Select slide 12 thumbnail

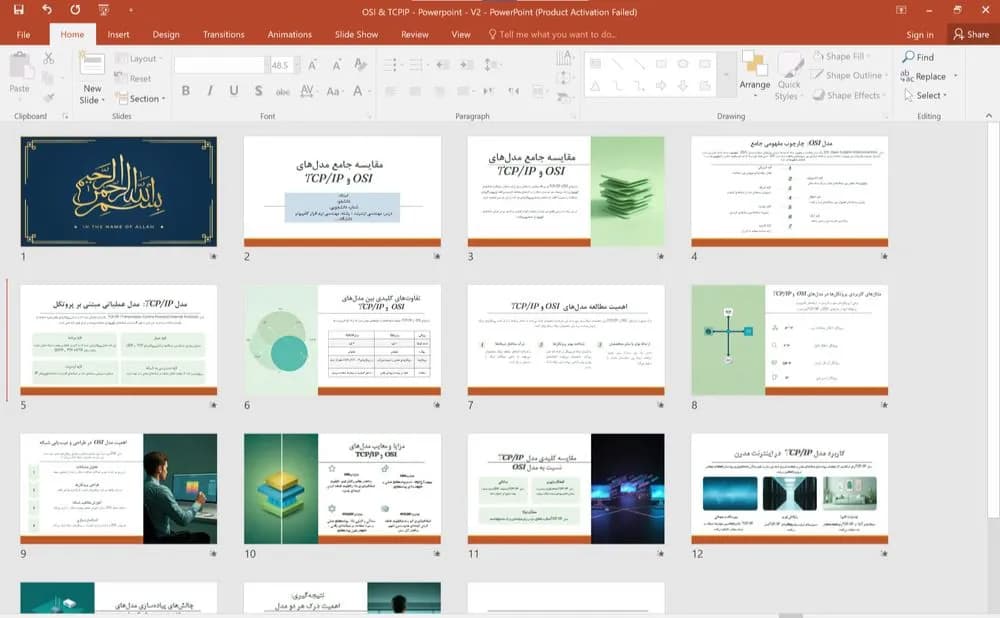[x=790, y=489]
